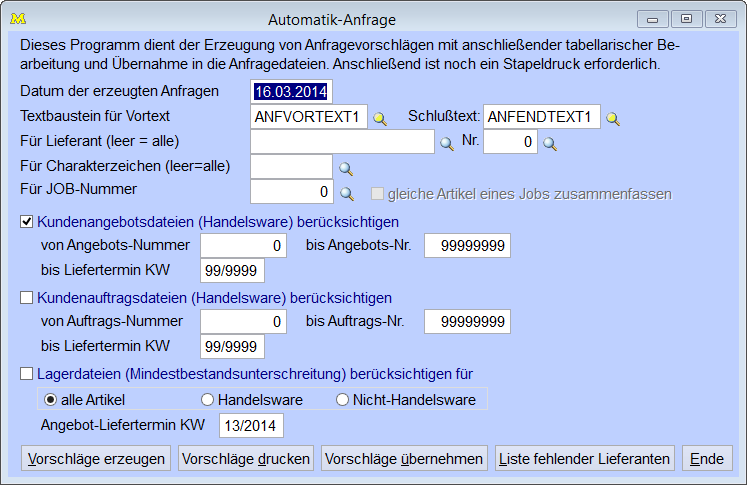Enable Kundenauftragsdateien (Handelsware) berücksichtigen
The image size is (747, 485).
pyautogui.click(x=27, y=298)
